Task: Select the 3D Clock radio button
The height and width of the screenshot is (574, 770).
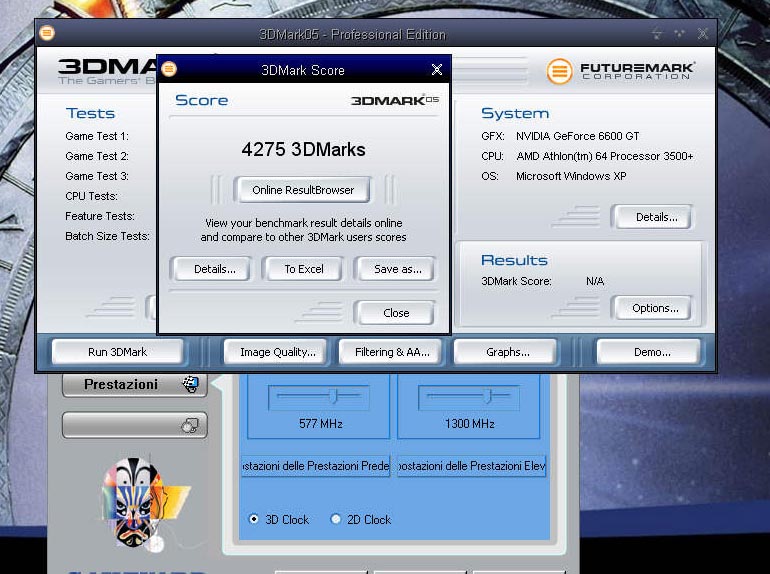Action: 254,519
